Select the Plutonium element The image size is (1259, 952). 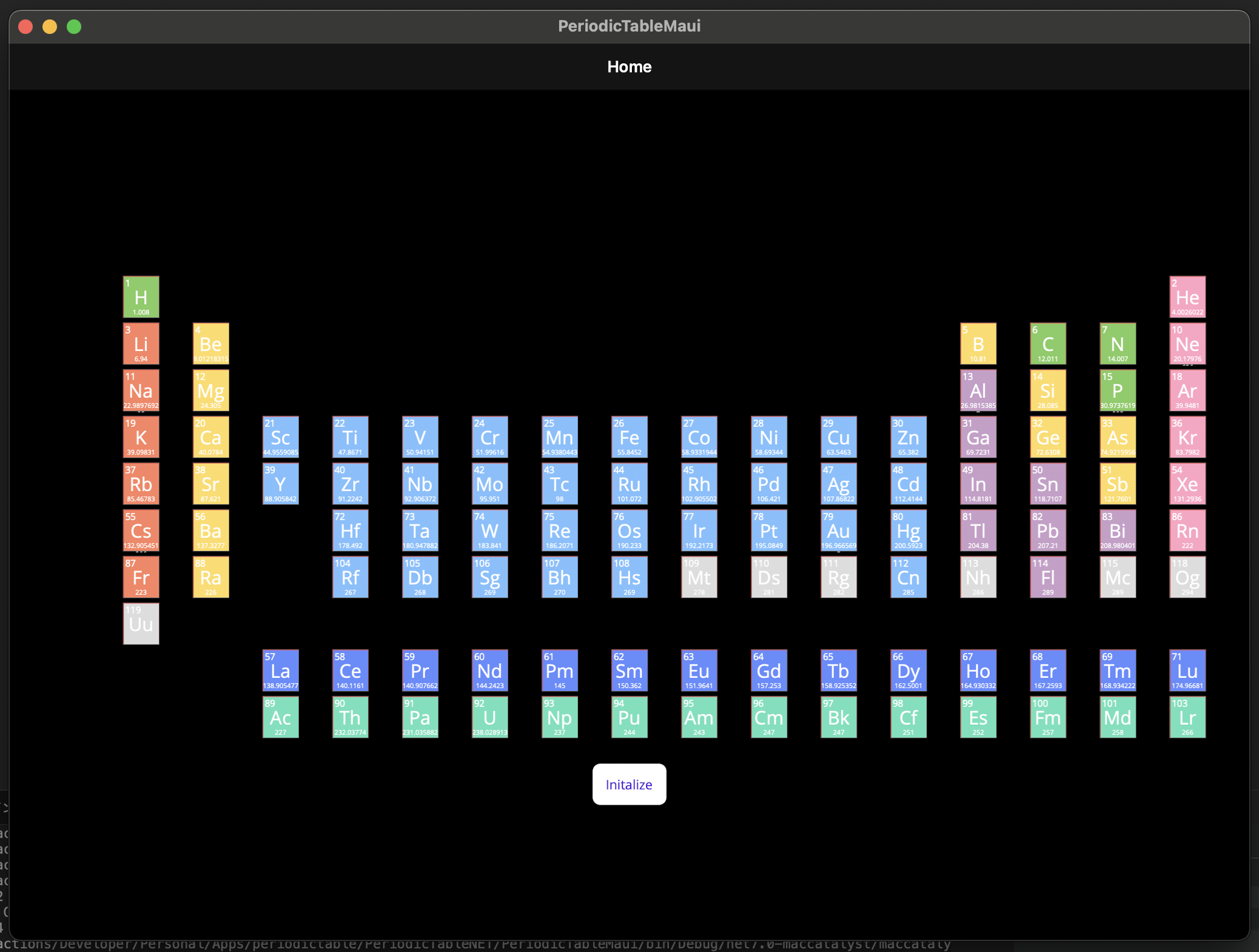point(629,717)
